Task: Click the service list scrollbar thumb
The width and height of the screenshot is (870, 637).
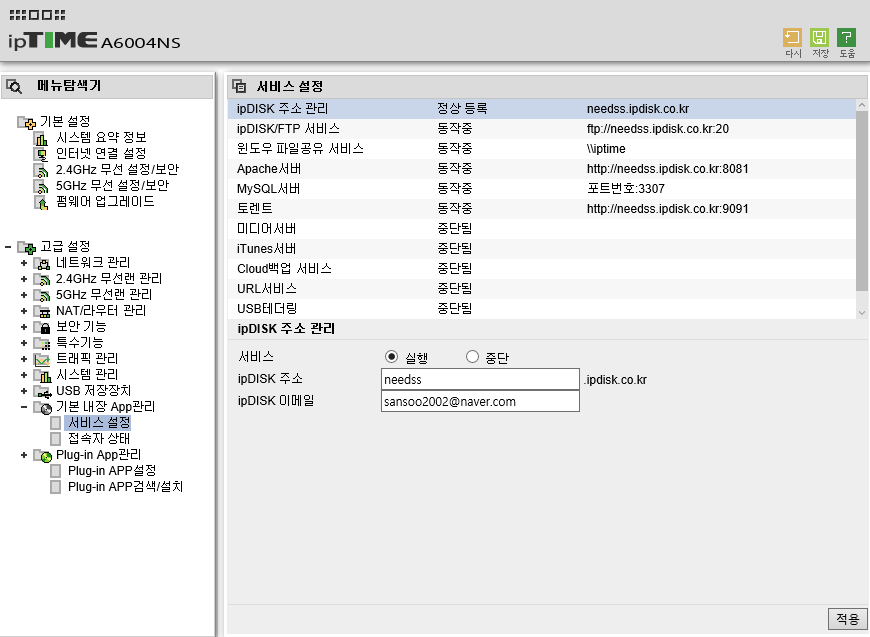Action: (862, 200)
